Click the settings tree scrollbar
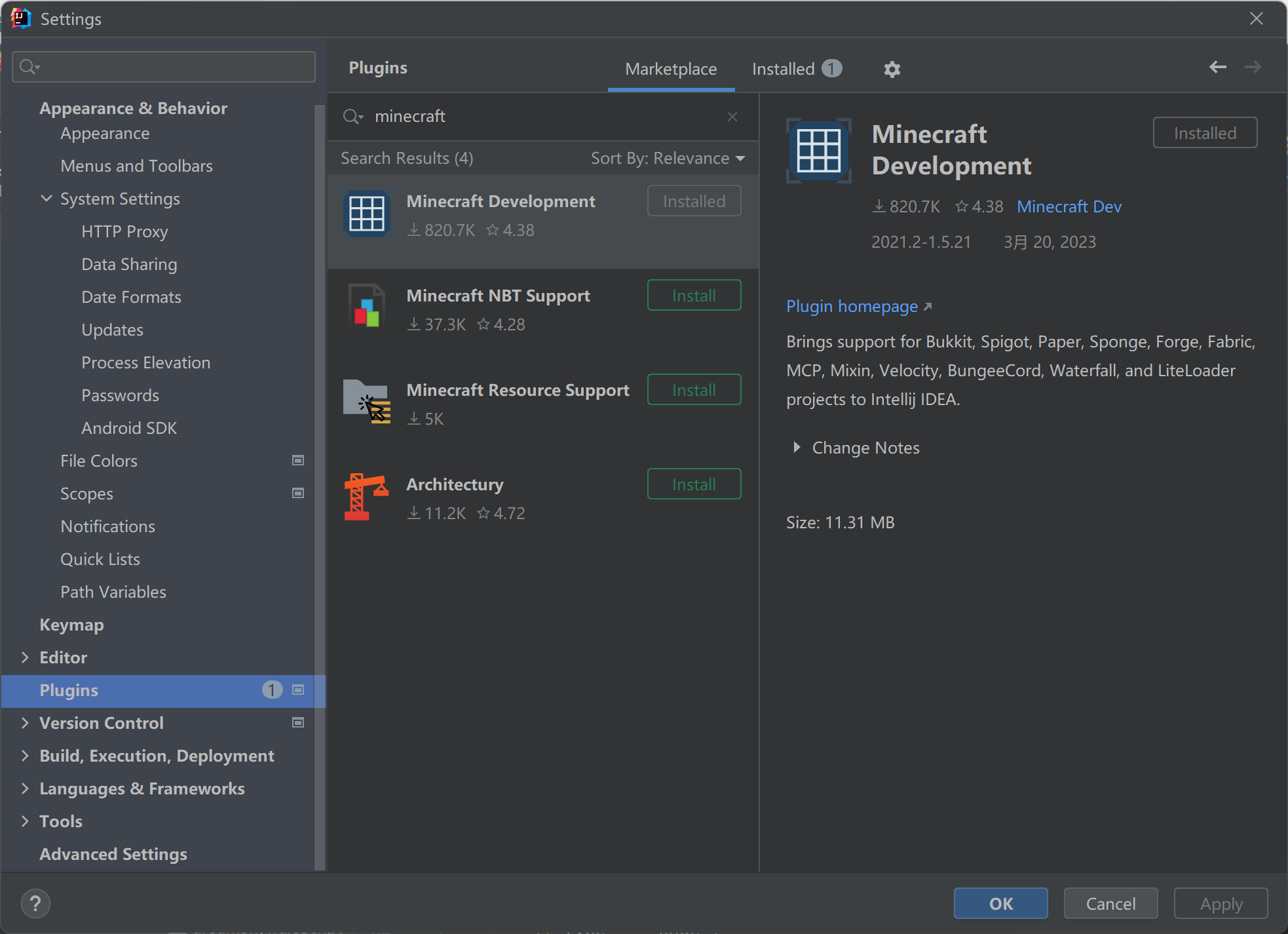Image resolution: width=1288 pixels, height=934 pixels. 320,487
